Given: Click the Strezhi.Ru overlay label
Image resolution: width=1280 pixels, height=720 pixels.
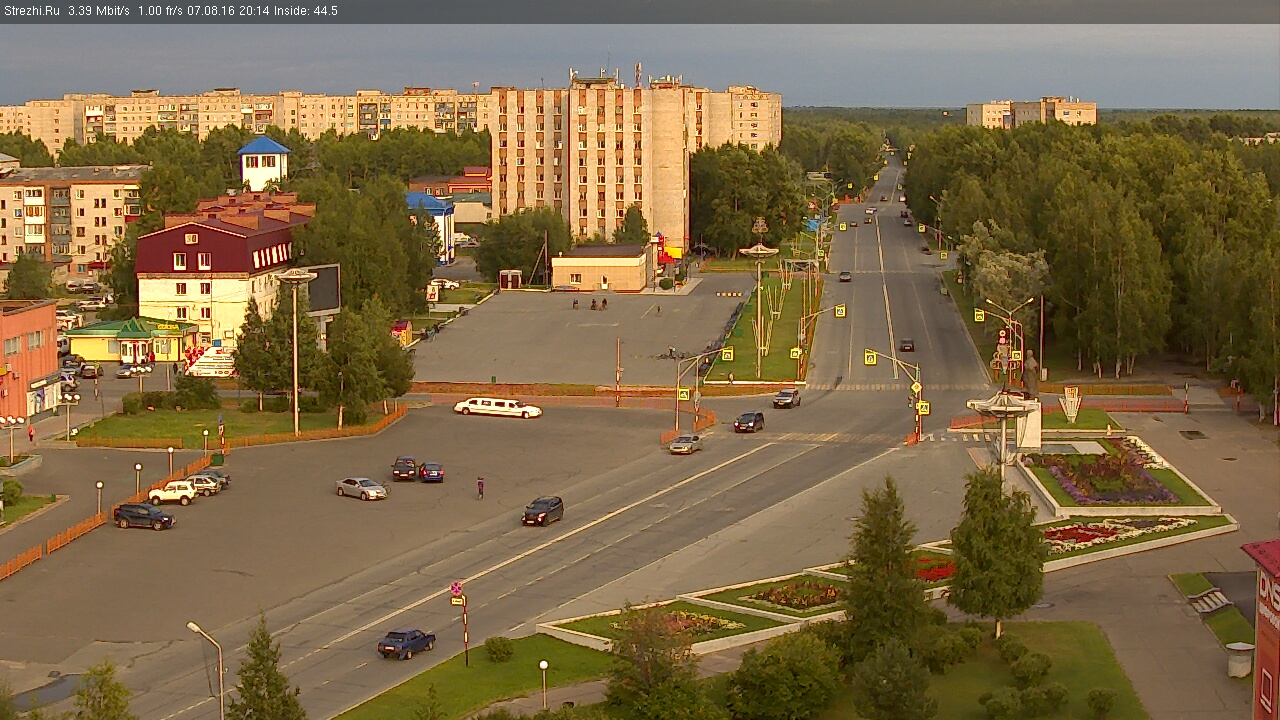Looking at the screenshot, I should (x=32, y=11).
